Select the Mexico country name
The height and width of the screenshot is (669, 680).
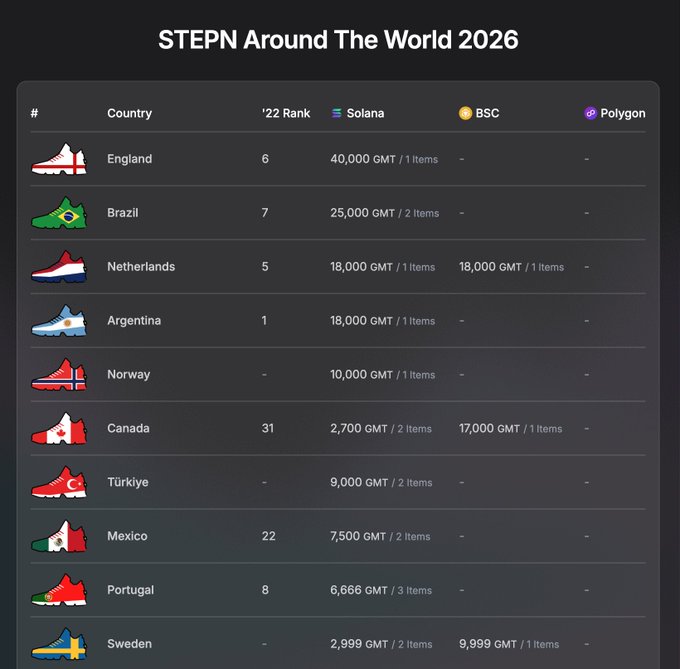[x=127, y=536]
